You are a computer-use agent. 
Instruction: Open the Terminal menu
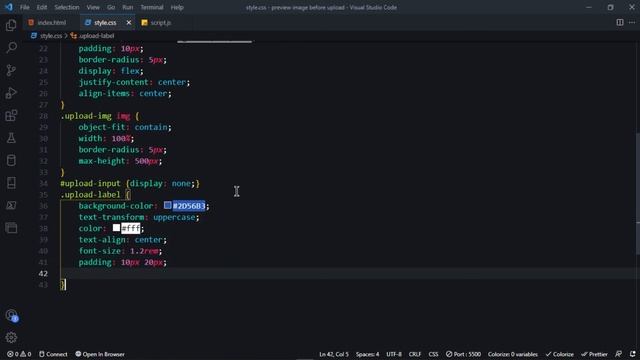point(151,7)
